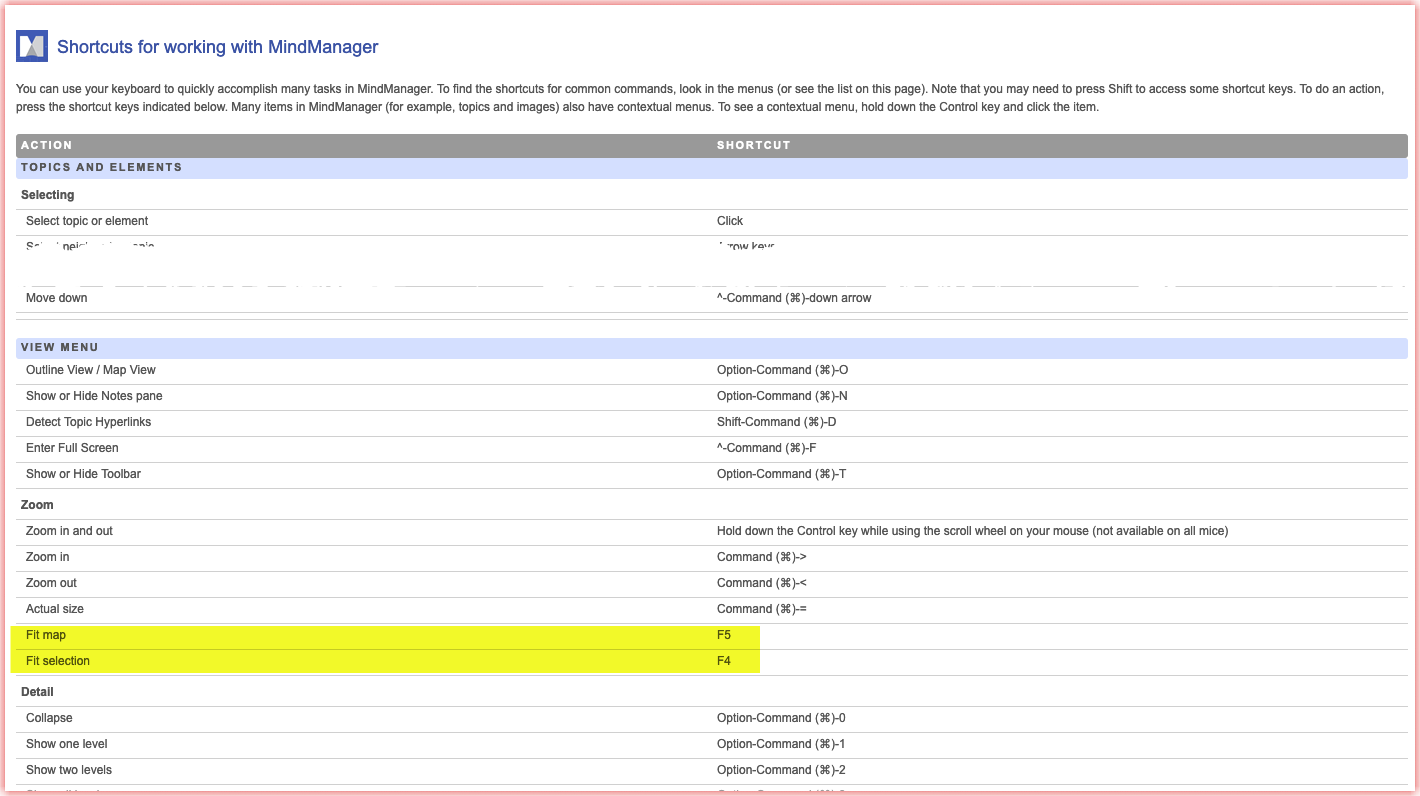1420x796 pixels.
Task: Click the "F4" shortcut value
Action: 724,661
